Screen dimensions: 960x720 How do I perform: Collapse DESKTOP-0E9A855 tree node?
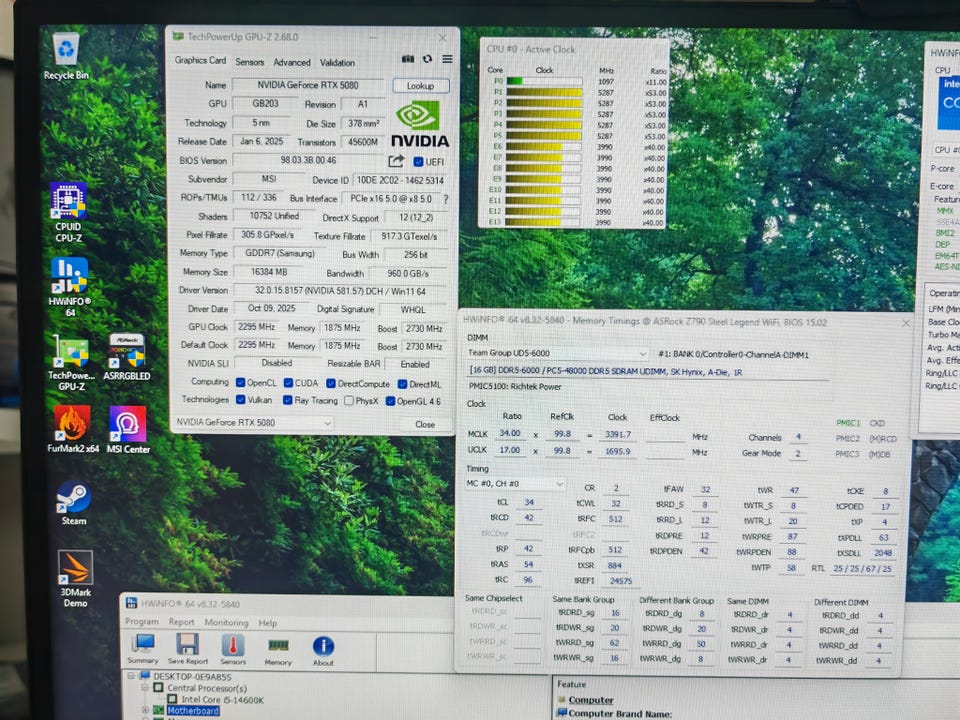coord(130,677)
